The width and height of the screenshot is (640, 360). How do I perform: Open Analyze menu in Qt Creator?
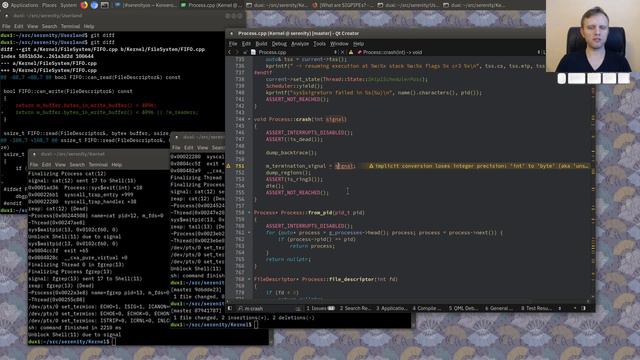pyautogui.click(x=300, y=44)
